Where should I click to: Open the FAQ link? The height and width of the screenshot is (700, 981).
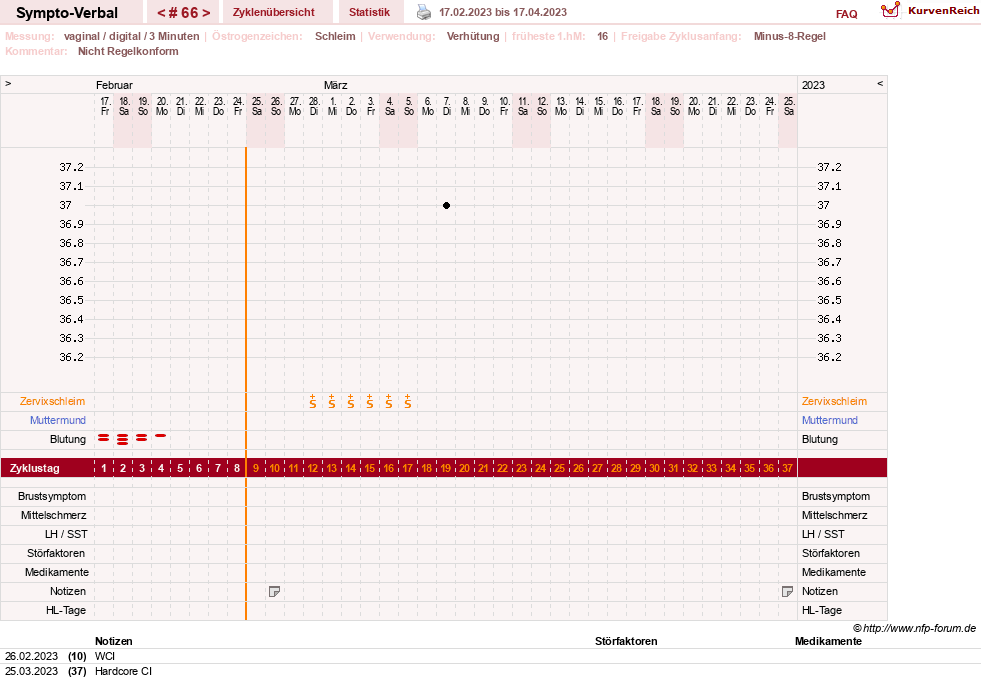(x=846, y=14)
